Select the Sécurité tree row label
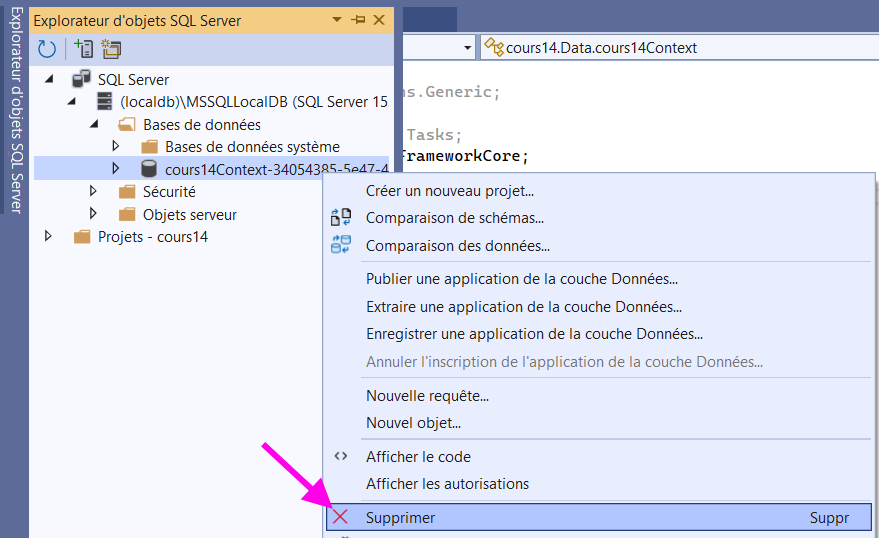Screen dimensions: 879x538 click(169, 192)
